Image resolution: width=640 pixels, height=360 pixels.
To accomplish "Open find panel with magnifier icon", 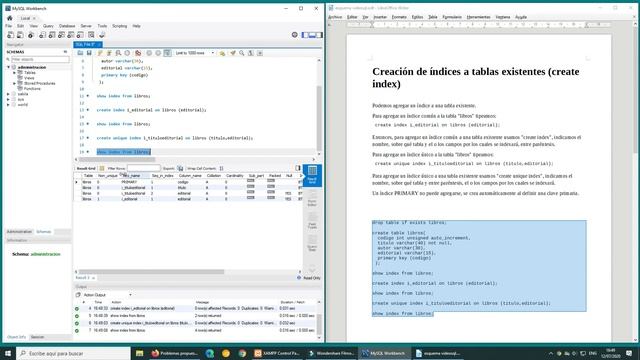I will pos(242,53).
